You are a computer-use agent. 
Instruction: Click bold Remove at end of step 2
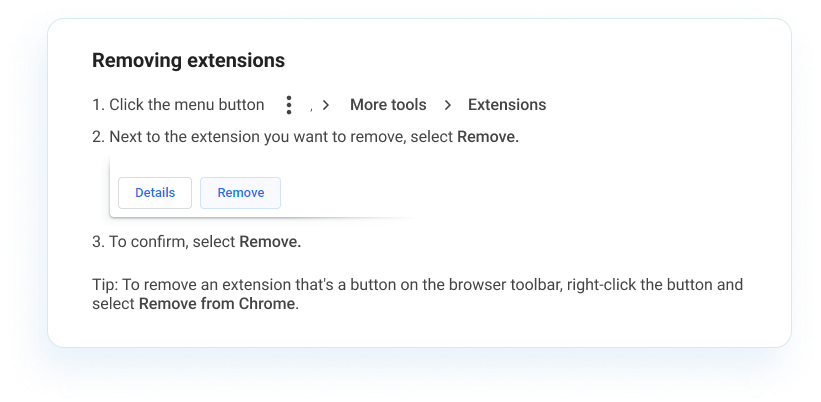[x=488, y=137]
